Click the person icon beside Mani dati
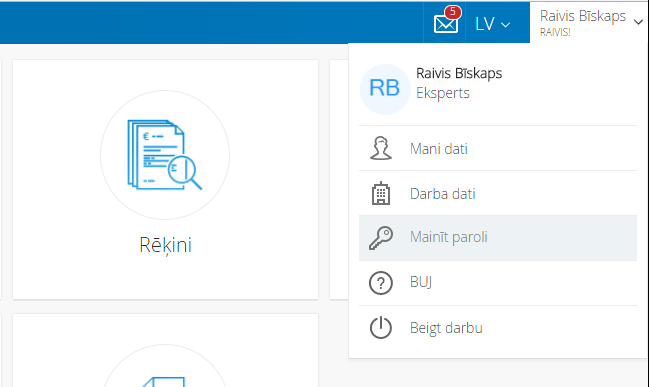The width and height of the screenshot is (649, 387). pos(380,148)
